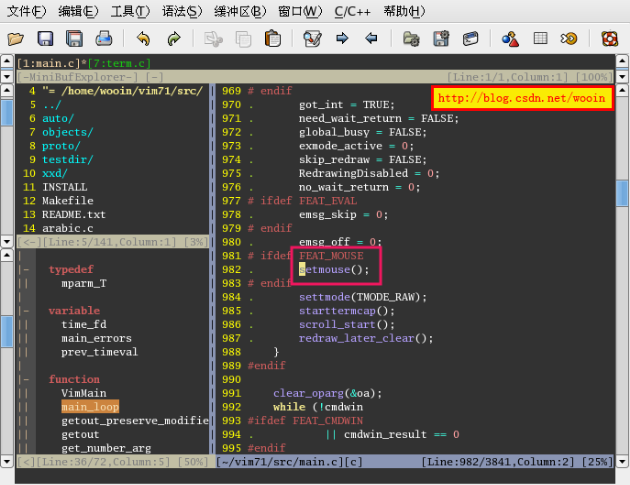Undo the last change using the toolbar arrow

tap(143, 39)
